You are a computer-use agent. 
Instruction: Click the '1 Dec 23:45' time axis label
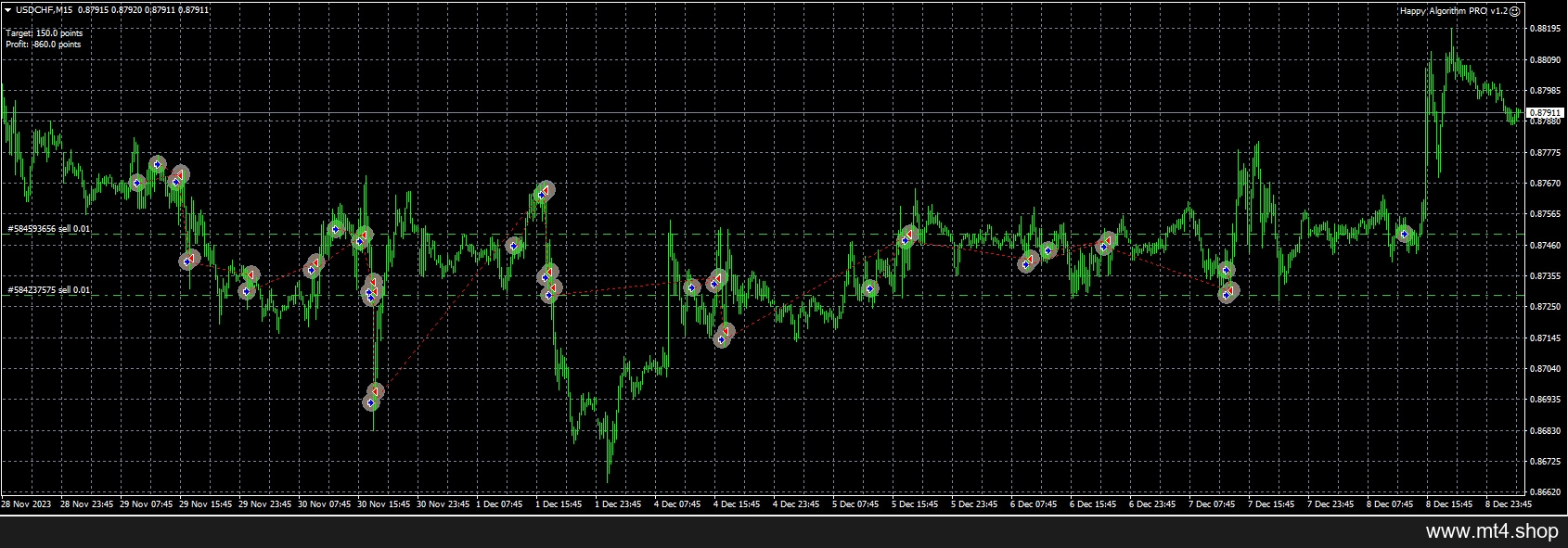[618, 505]
